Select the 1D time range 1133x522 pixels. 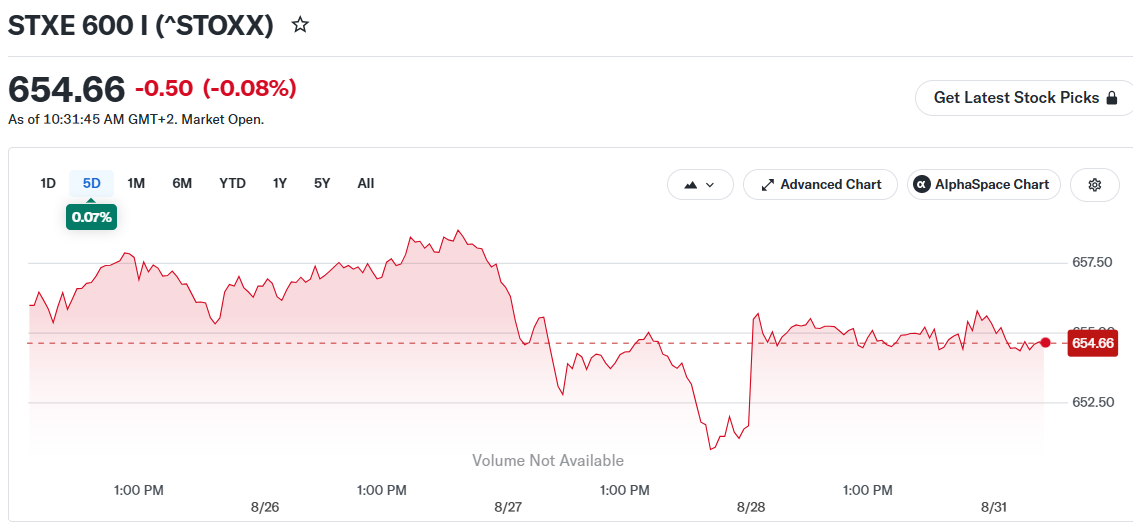(x=48, y=184)
